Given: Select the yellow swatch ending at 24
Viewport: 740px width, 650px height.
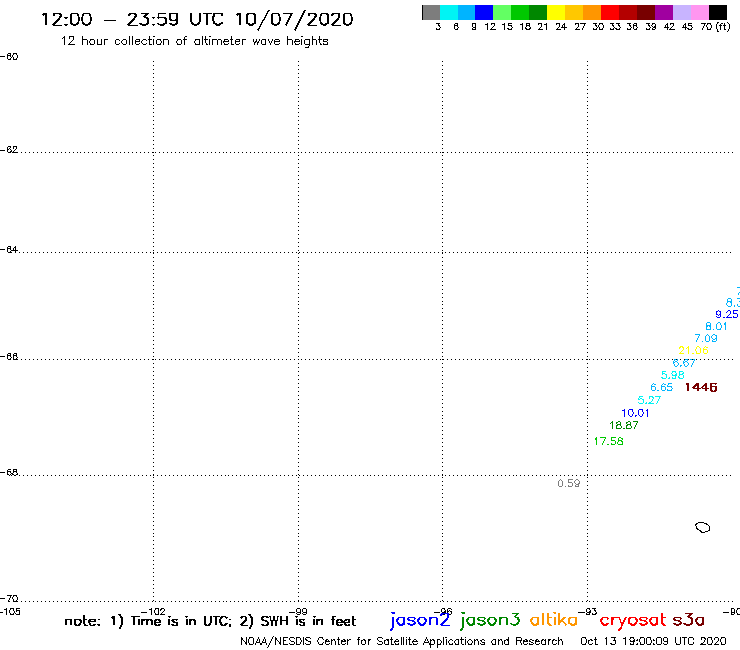Looking at the screenshot, I should [x=556, y=12].
